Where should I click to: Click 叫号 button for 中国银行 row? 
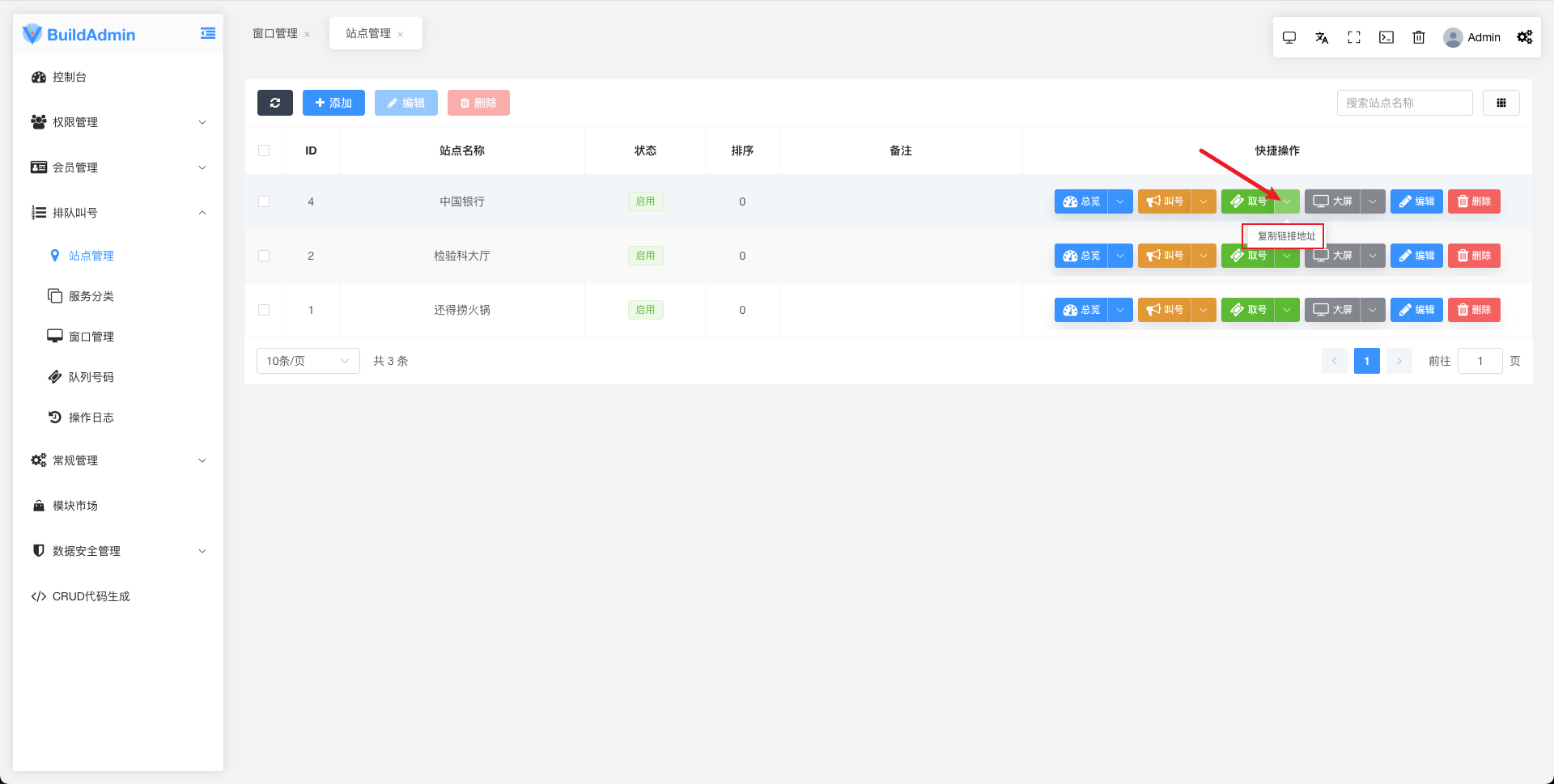click(x=1164, y=201)
